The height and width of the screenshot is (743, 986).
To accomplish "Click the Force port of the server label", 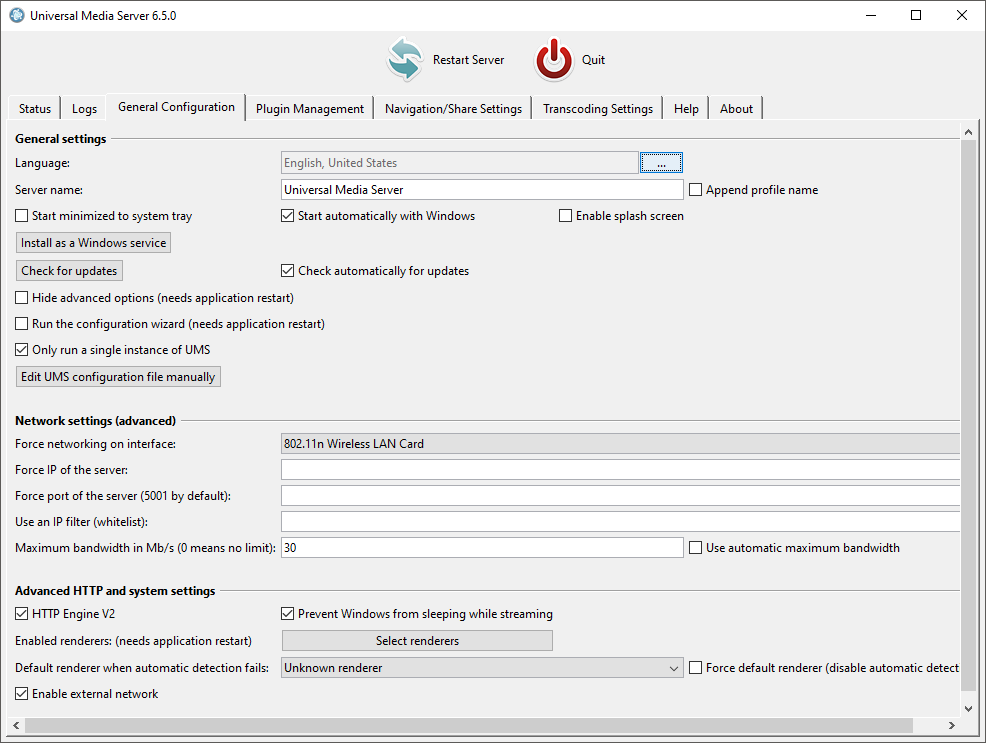I will (123, 496).
